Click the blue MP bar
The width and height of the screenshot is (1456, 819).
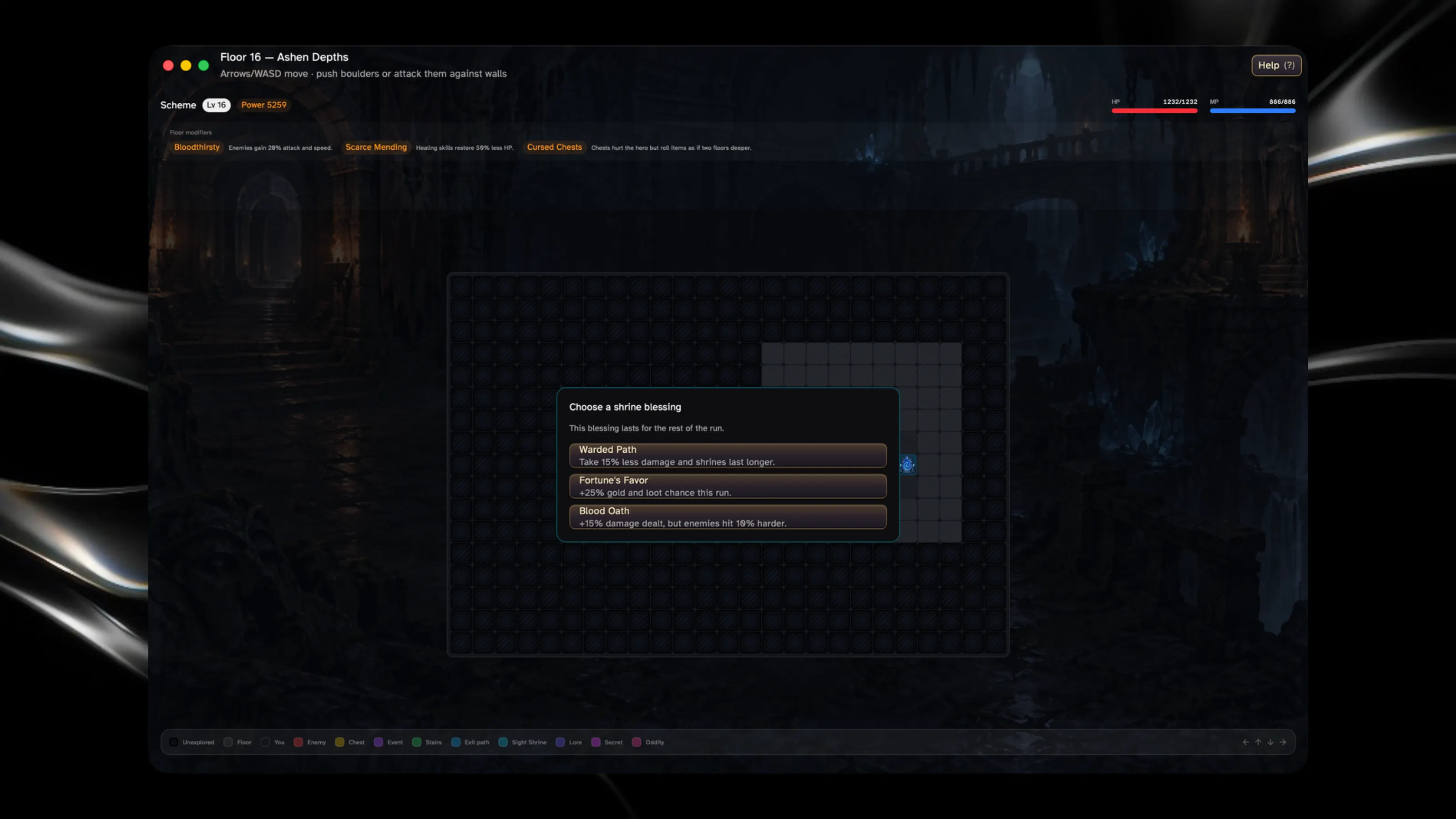[x=1253, y=111]
